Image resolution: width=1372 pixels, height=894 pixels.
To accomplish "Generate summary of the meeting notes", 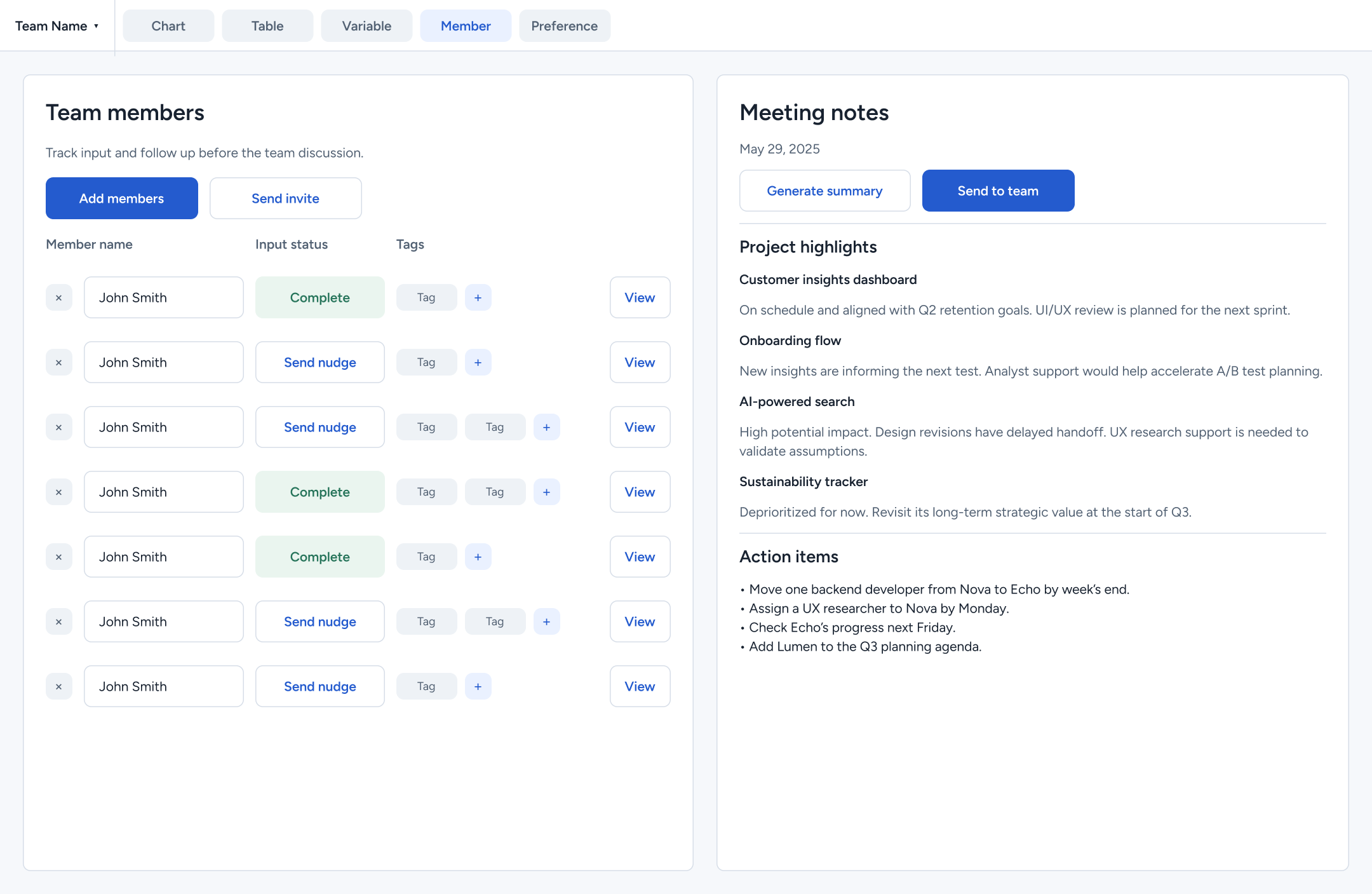I will pos(825,191).
